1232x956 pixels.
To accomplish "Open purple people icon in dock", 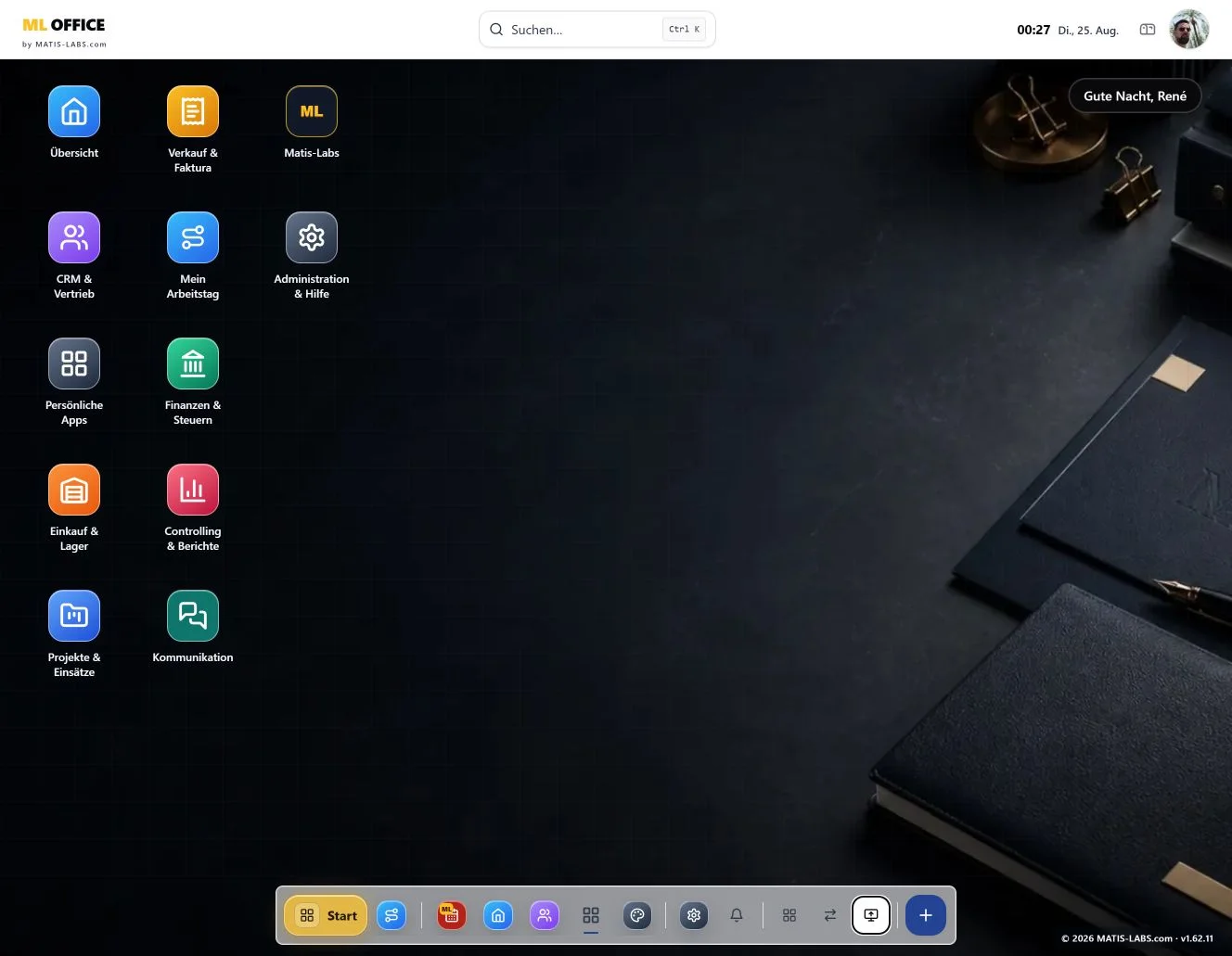I will tap(545, 915).
